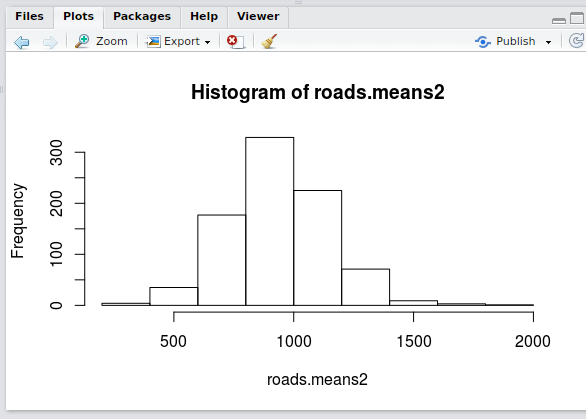The height and width of the screenshot is (419, 586).
Task: Click the Export image icon
Action: point(153,41)
